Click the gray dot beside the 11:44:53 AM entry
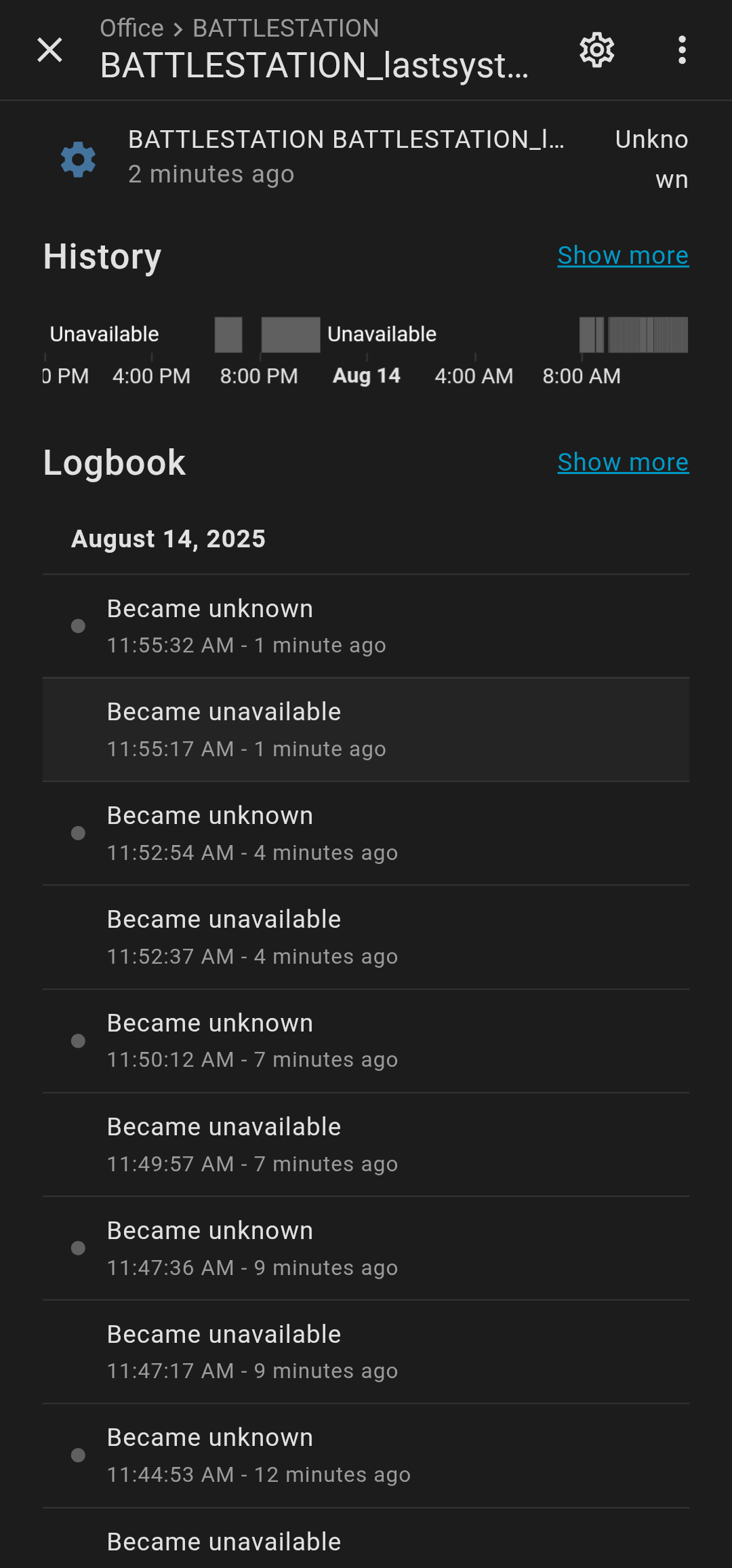Screen dimensions: 732x1568 click(78, 1455)
